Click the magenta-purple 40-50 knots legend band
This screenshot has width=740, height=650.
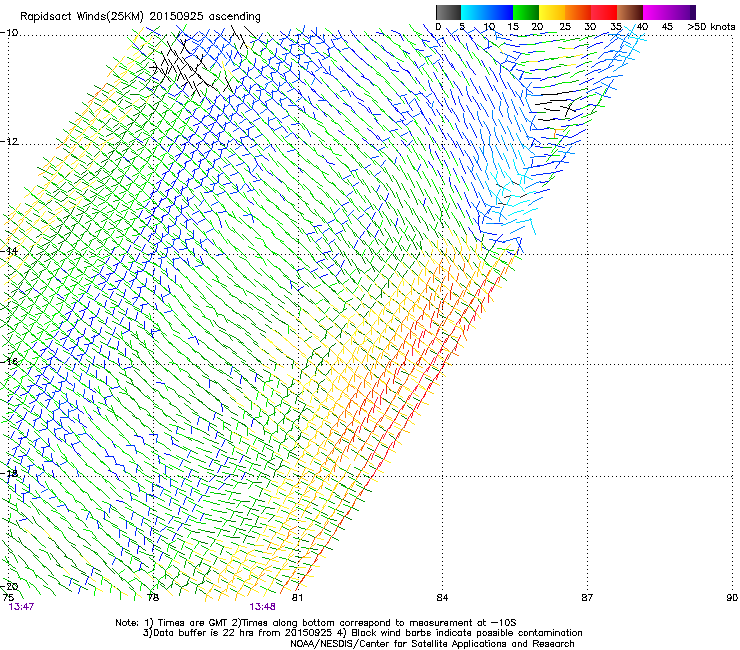click(x=669, y=12)
